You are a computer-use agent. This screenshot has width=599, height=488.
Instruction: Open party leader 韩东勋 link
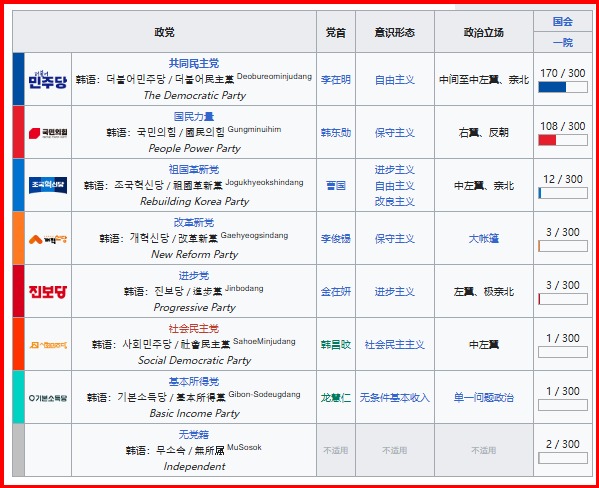pos(336,133)
